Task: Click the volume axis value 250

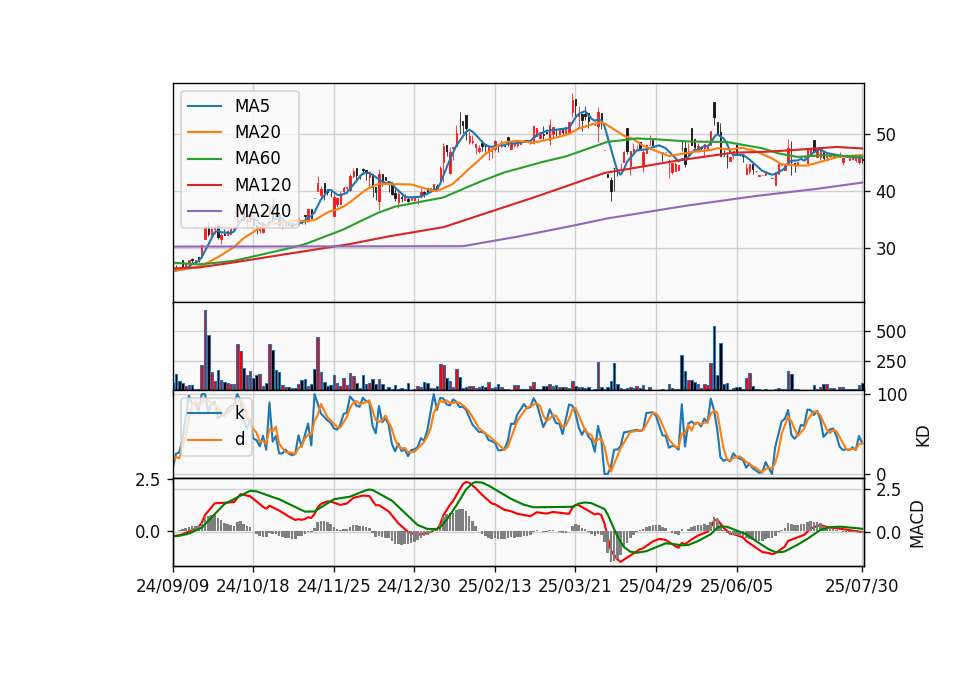Action: pos(891,362)
